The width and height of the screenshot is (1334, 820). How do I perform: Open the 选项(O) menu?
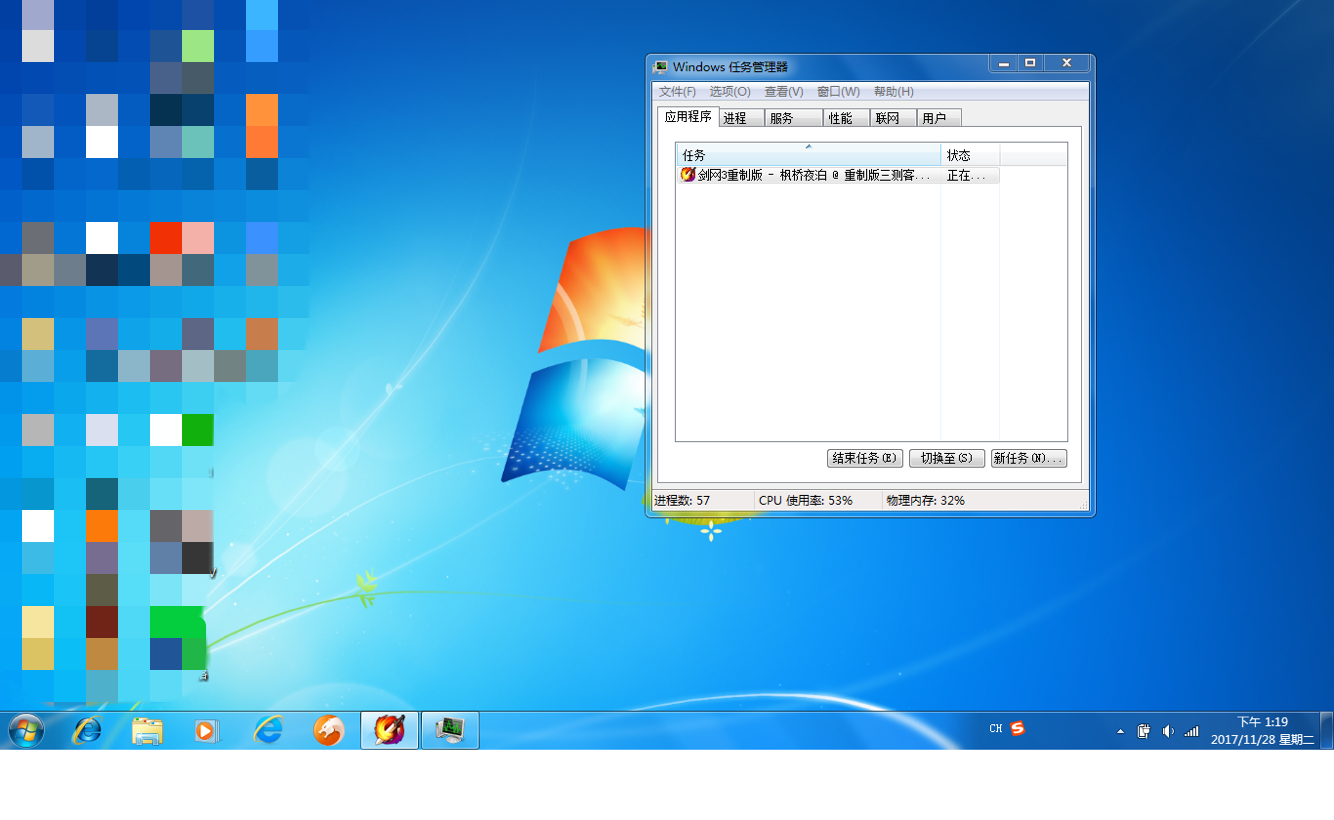(x=730, y=92)
